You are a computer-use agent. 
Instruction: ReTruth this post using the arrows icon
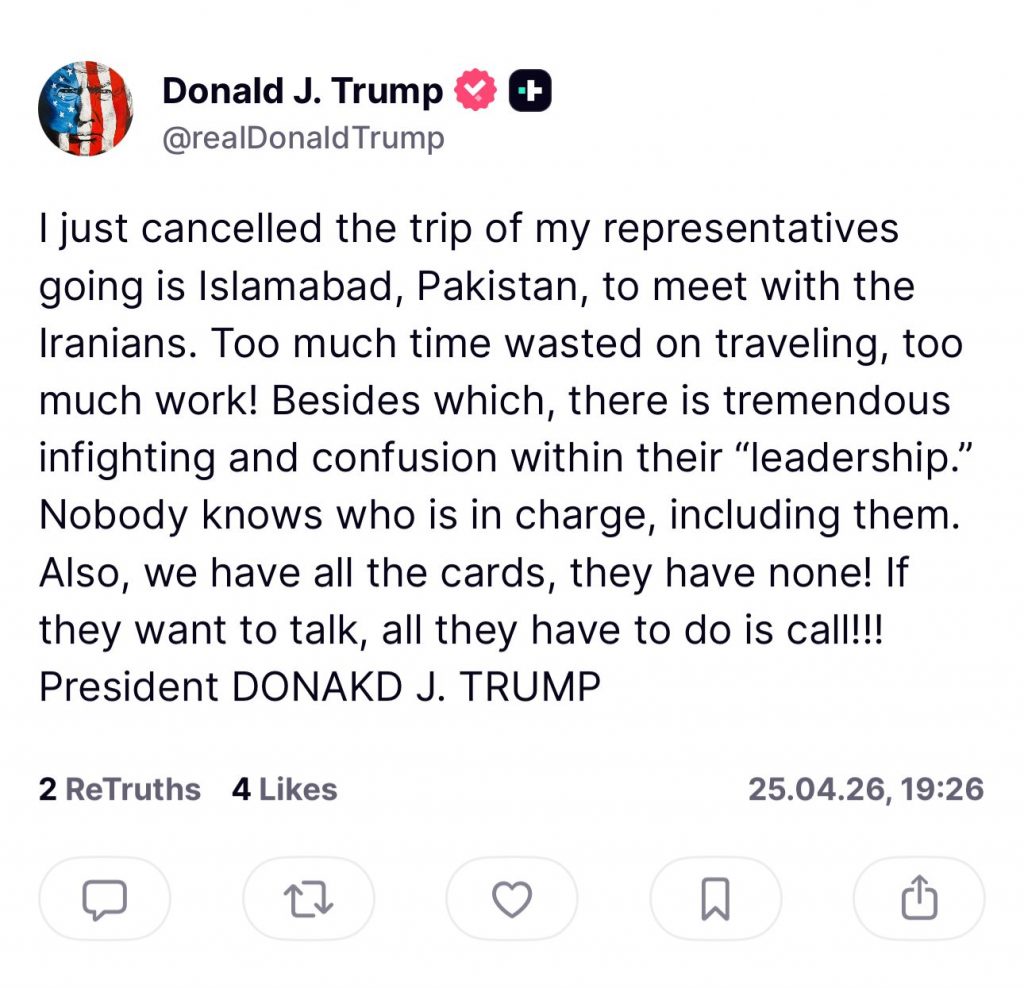[x=307, y=899]
